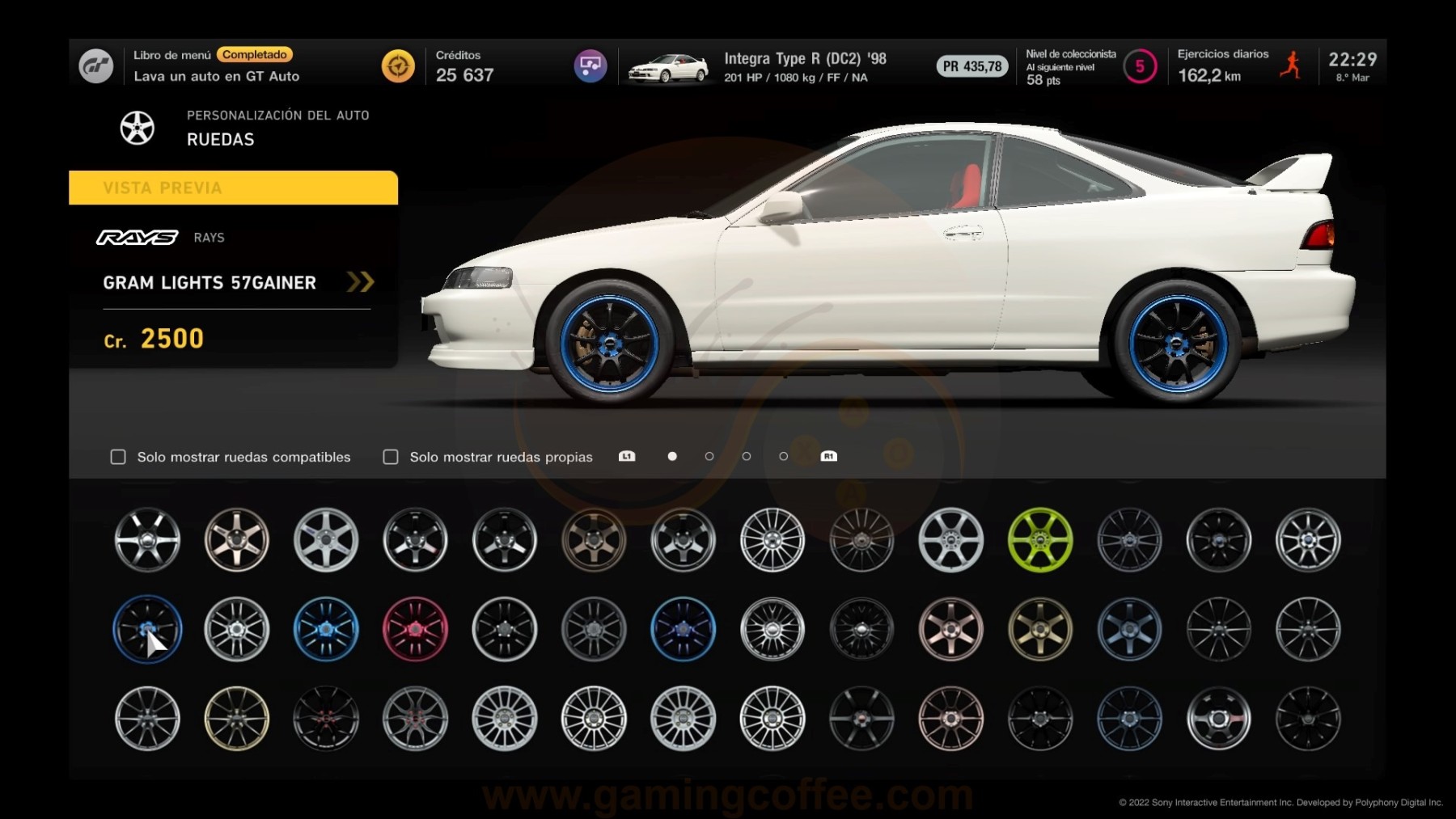Pick the gold six-spoke wheel in row two
This screenshot has height=819, width=1456.
point(1040,629)
